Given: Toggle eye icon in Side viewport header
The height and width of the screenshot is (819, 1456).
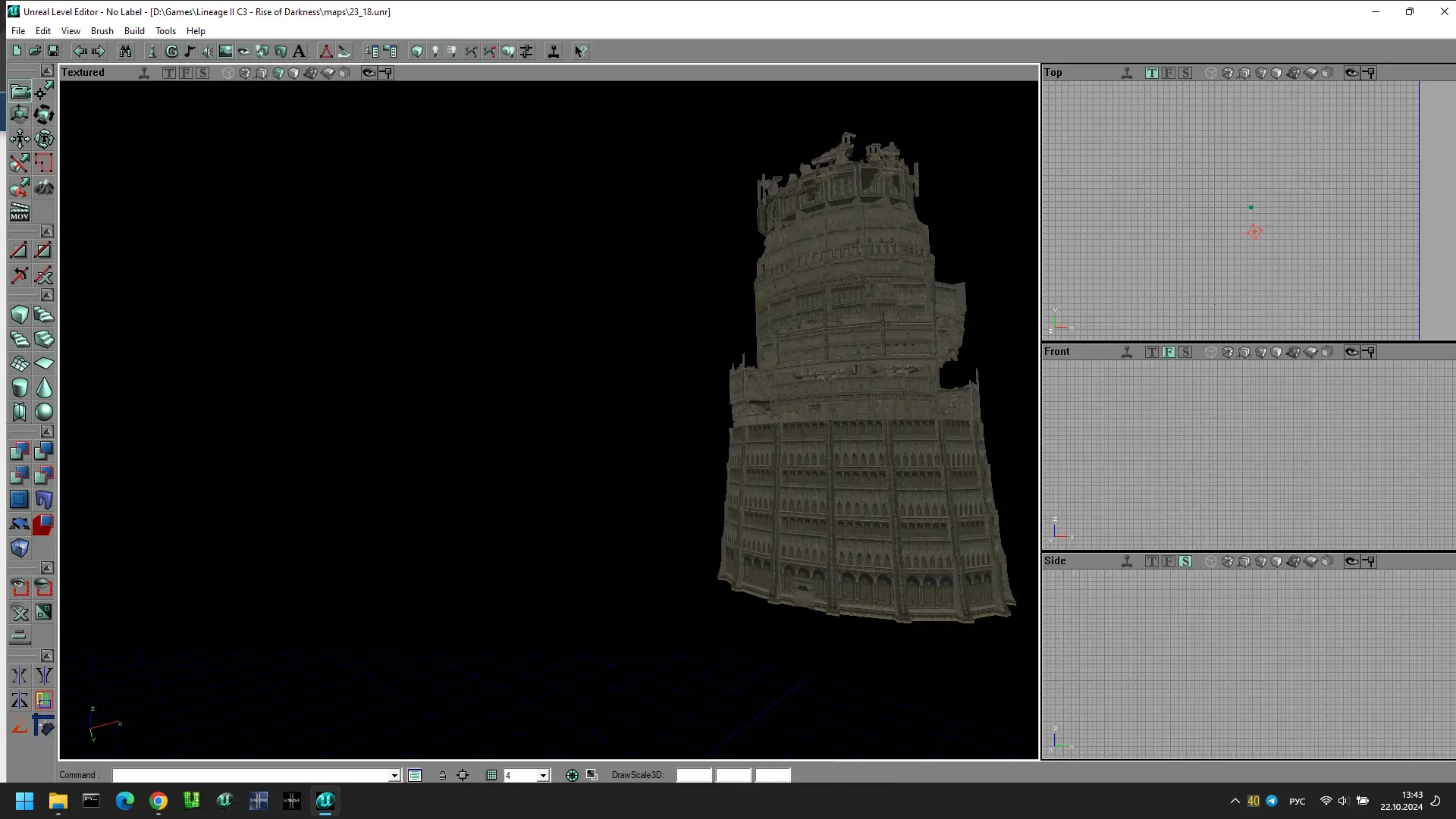Looking at the screenshot, I should (x=1352, y=561).
